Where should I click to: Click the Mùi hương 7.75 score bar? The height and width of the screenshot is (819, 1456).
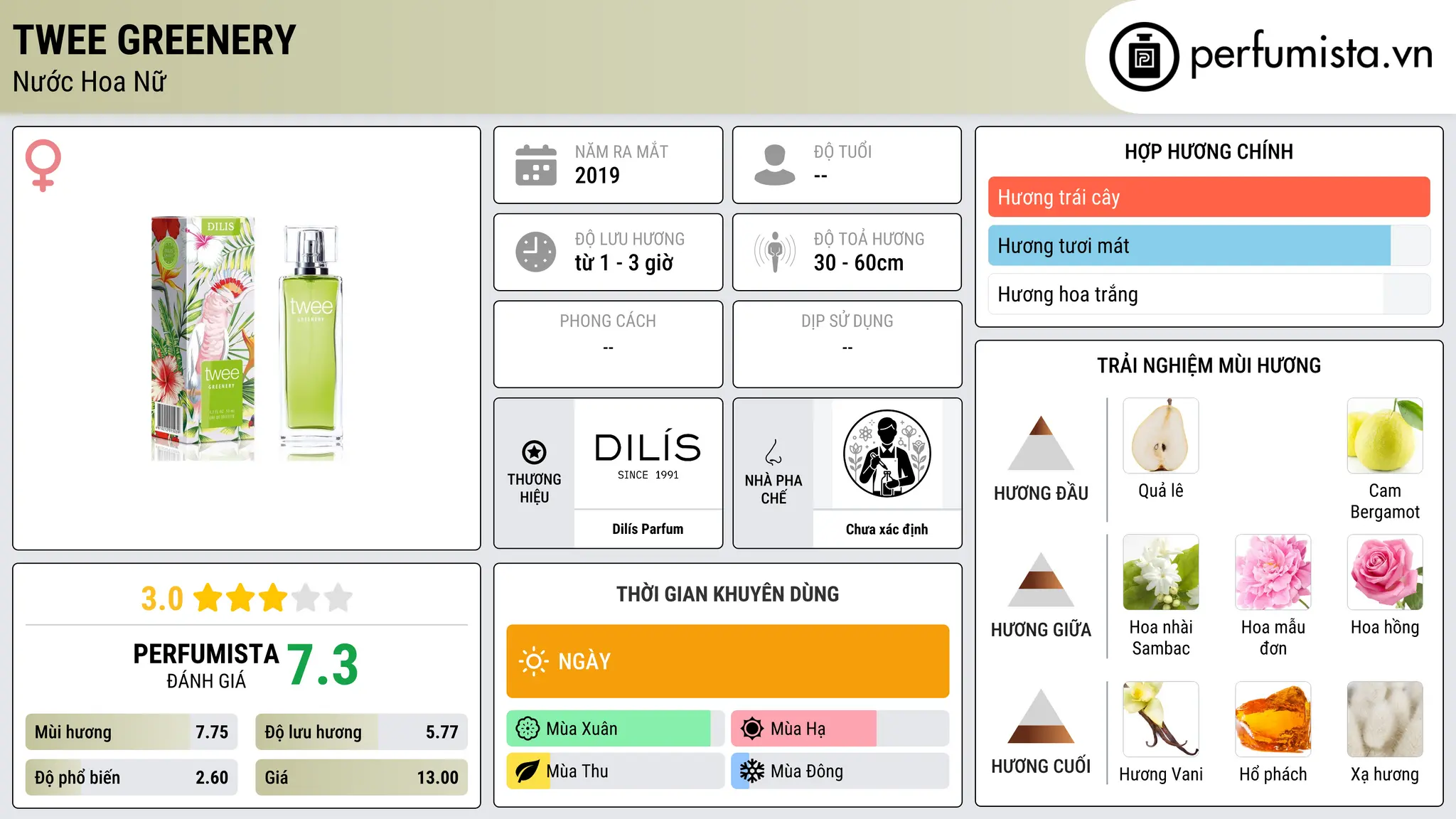132,732
